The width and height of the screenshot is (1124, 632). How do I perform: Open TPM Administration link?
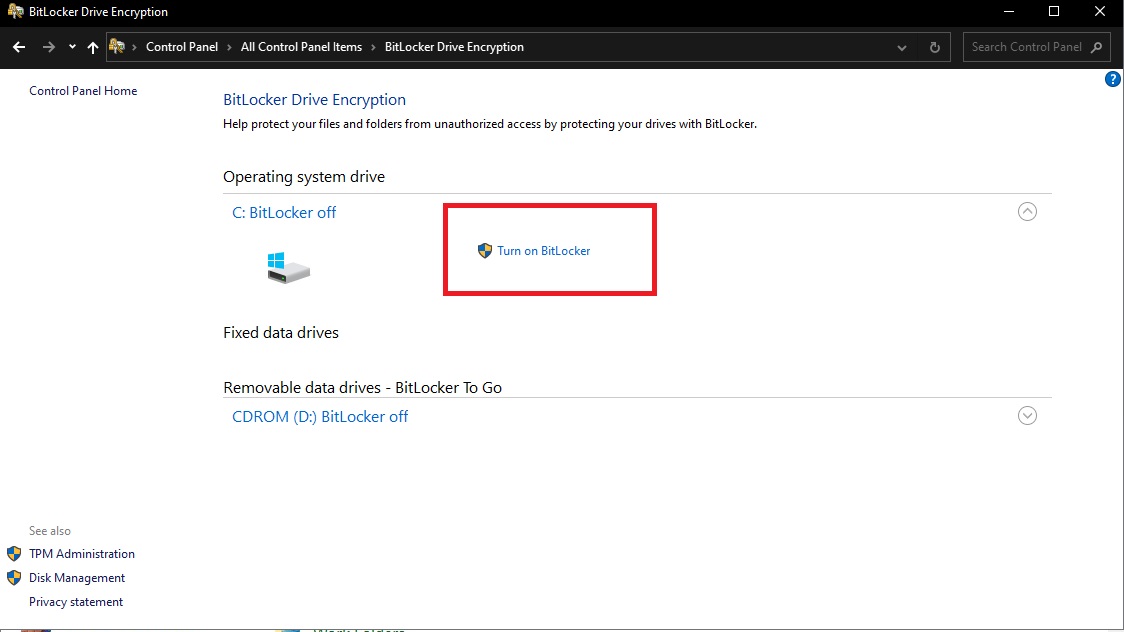82,554
